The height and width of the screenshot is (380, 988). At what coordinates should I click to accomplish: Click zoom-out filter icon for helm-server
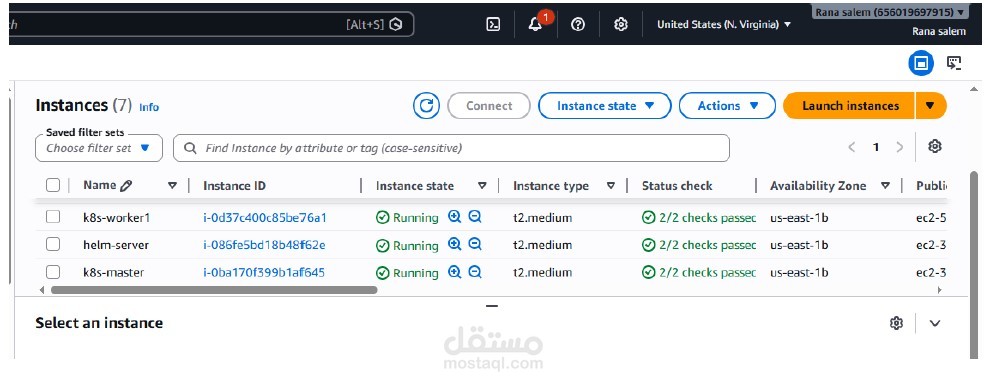pyautogui.click(x=475, y=244)
